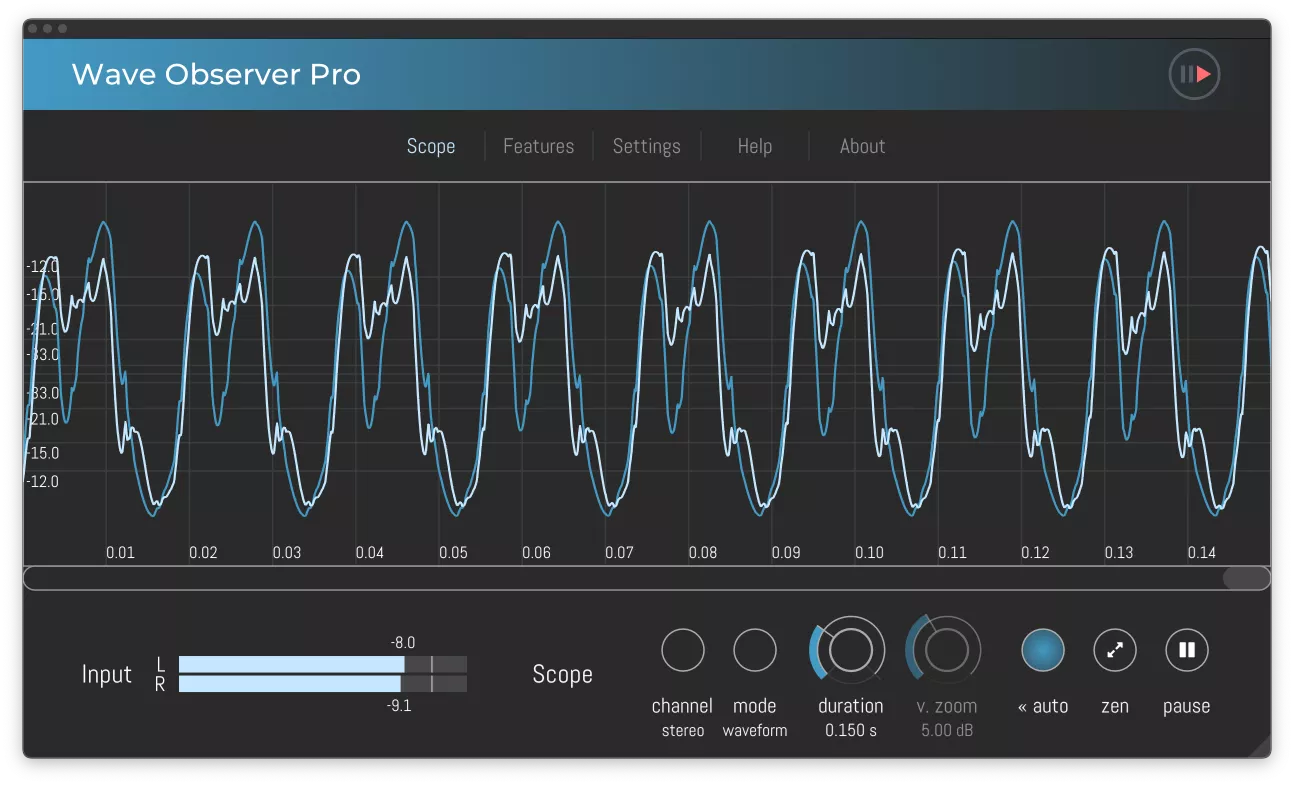Toggle channel from stereo to another mode
Screen dimensions: 1294x785
pos(683,649)
